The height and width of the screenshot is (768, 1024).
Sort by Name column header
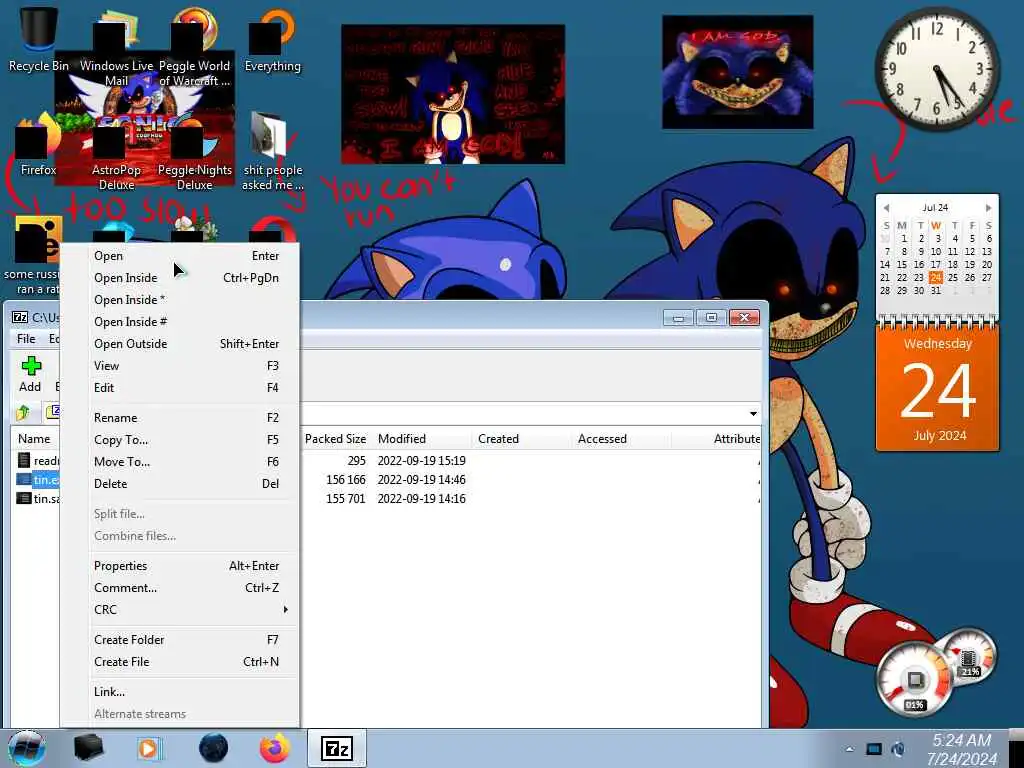35,439
